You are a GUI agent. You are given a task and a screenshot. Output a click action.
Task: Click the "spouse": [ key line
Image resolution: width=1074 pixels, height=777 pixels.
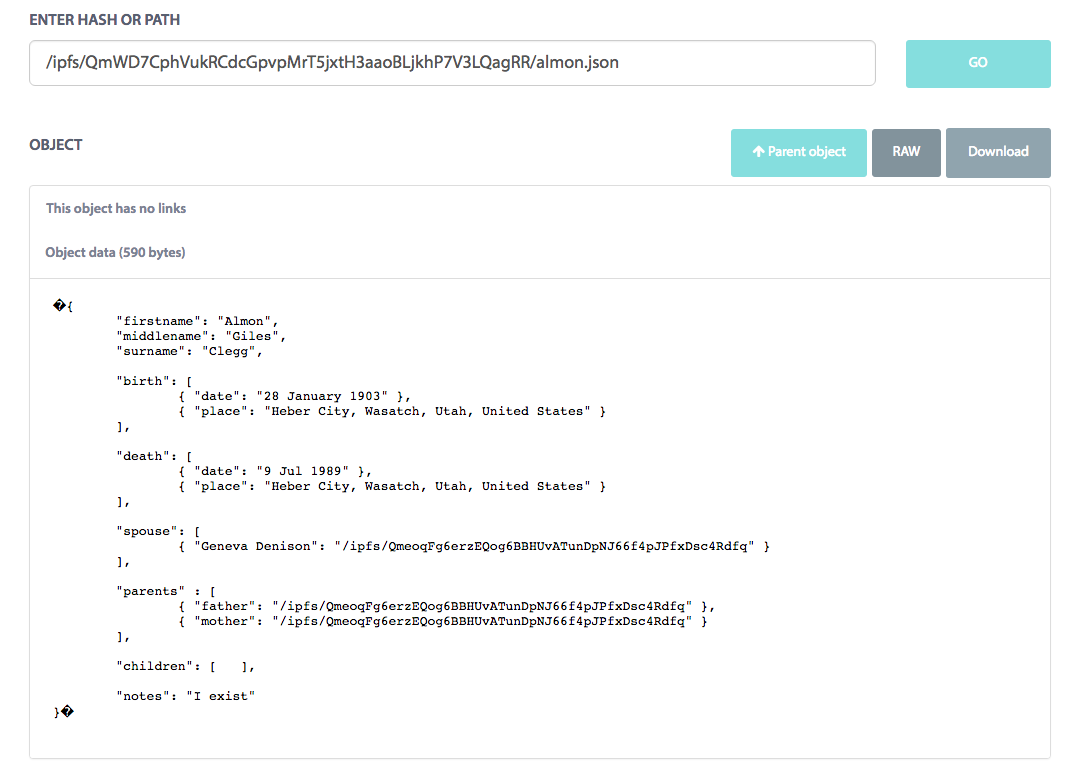click(x=159, y=531)
